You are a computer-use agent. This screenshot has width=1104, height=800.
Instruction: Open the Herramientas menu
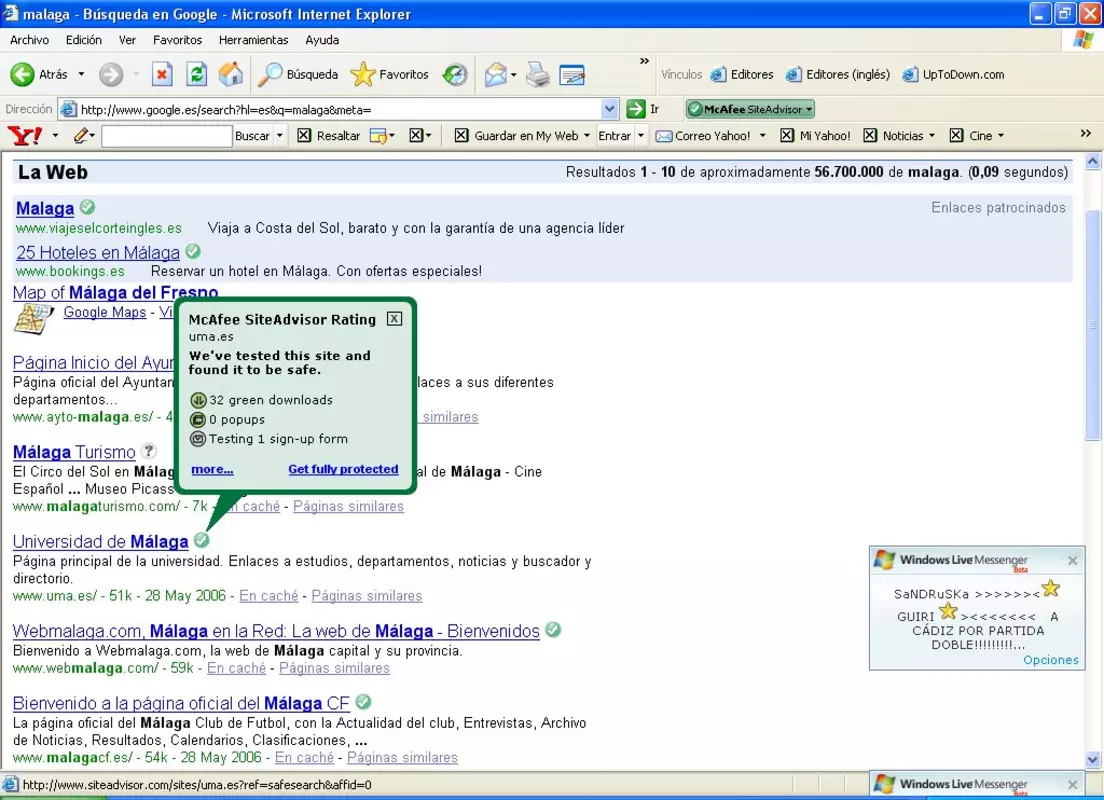click(253, 40)
